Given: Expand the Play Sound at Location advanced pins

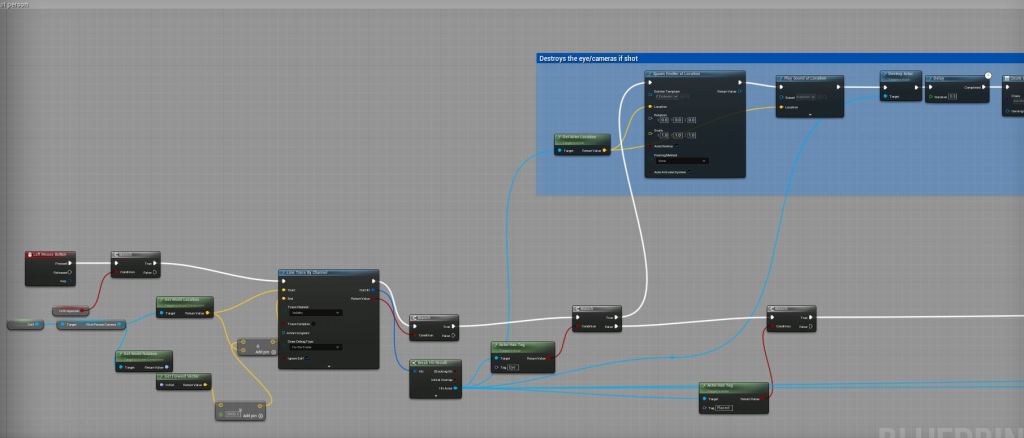Looking at the screenshot, I should coord(810,115).
